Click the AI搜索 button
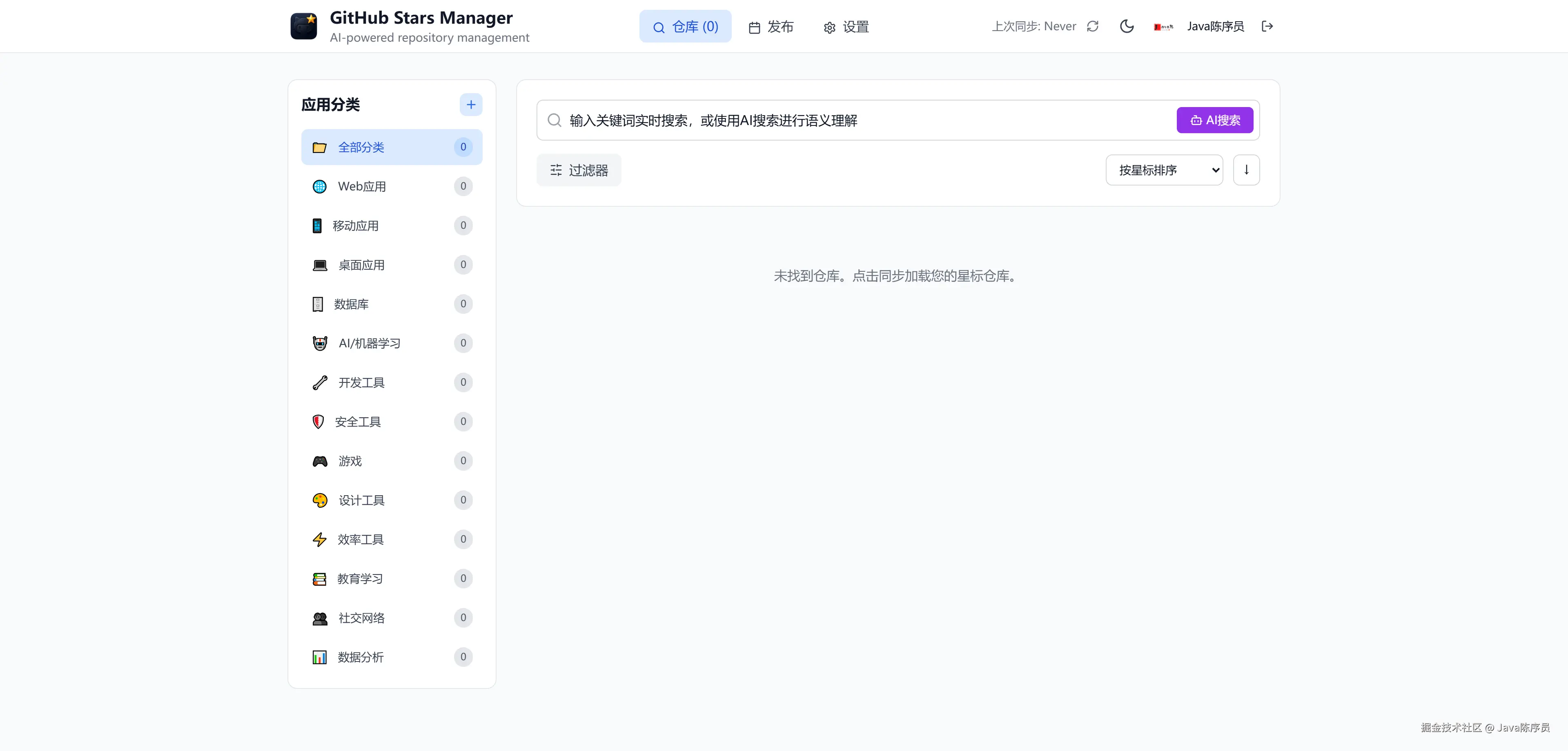This screenshot has height=751, width=1568. pos(1214,120)
